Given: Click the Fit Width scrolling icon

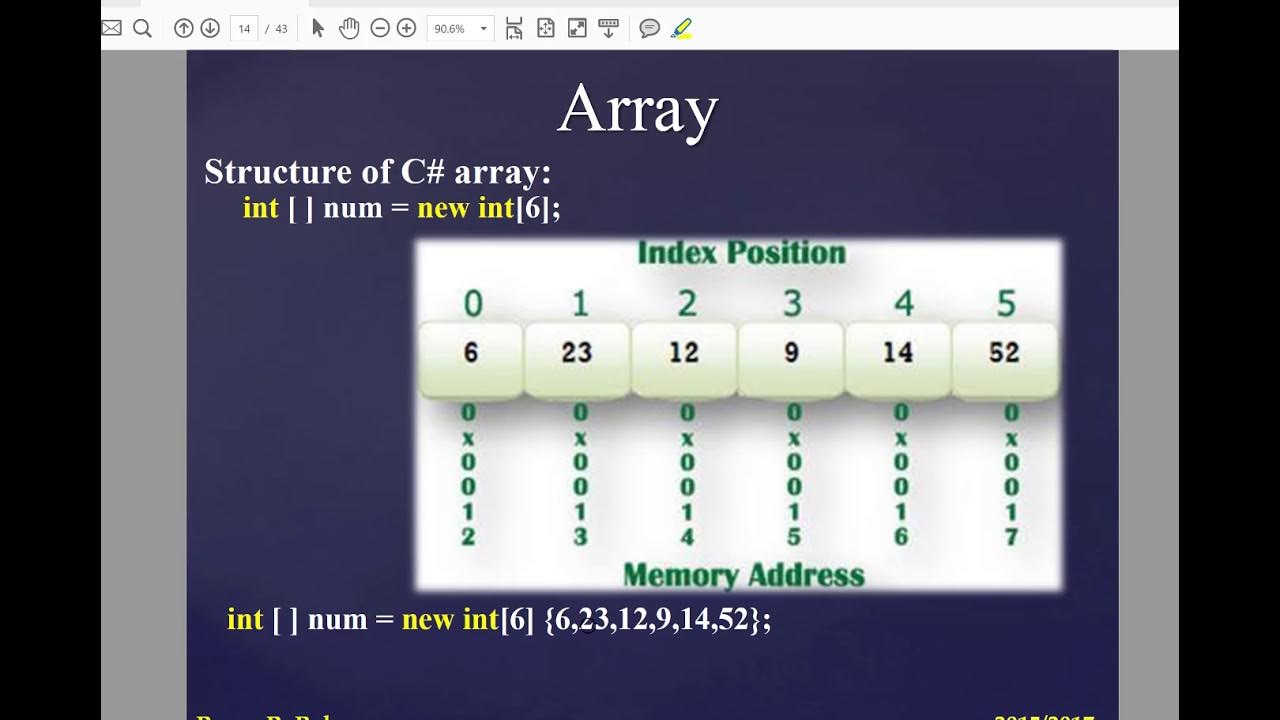Looking at the screenshot, I should pyautogui.click(x=514, y=28).
